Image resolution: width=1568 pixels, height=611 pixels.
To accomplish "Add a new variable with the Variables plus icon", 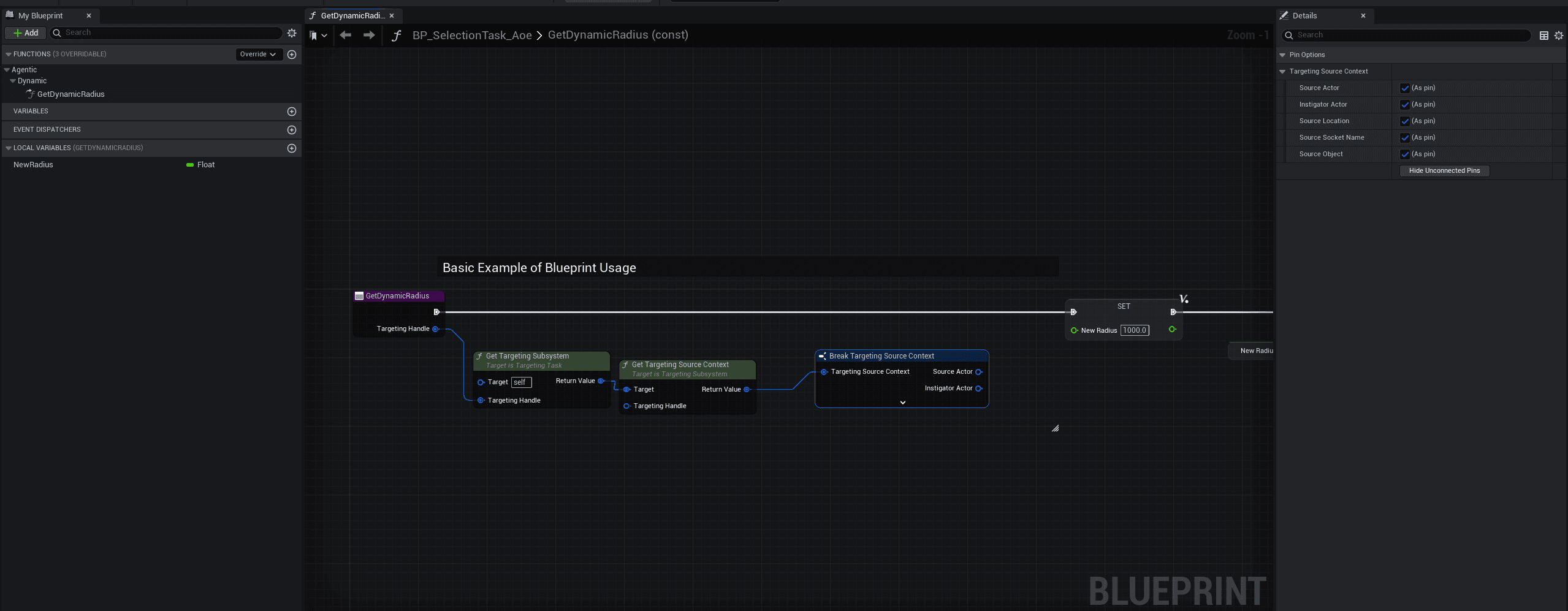I will pos(292,111).
